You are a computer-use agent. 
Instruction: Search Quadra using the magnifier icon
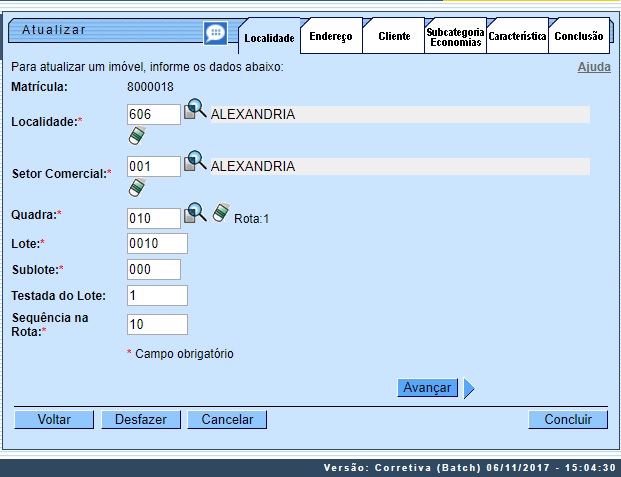[195, 213]
